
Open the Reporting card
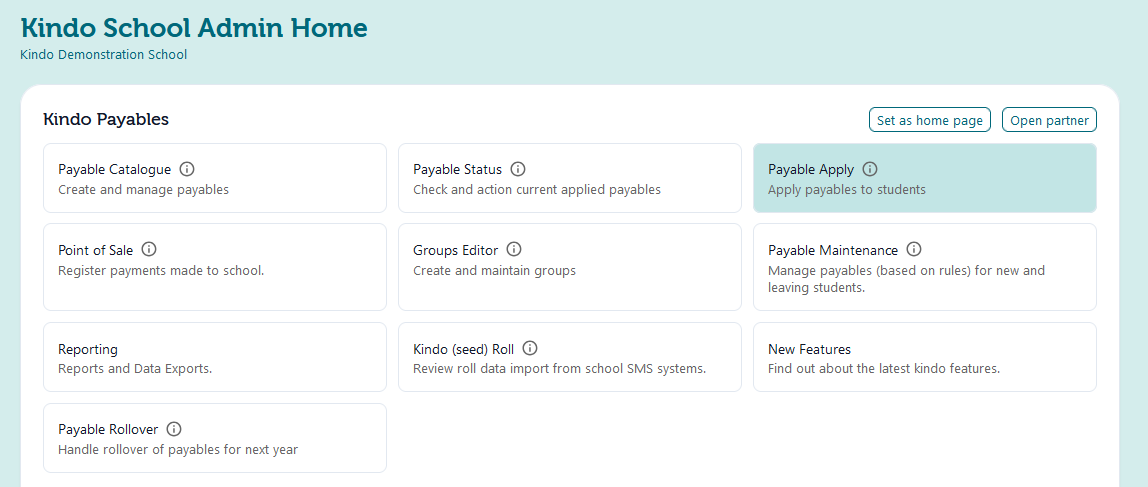pyautogui.click(x=215, y=357)
